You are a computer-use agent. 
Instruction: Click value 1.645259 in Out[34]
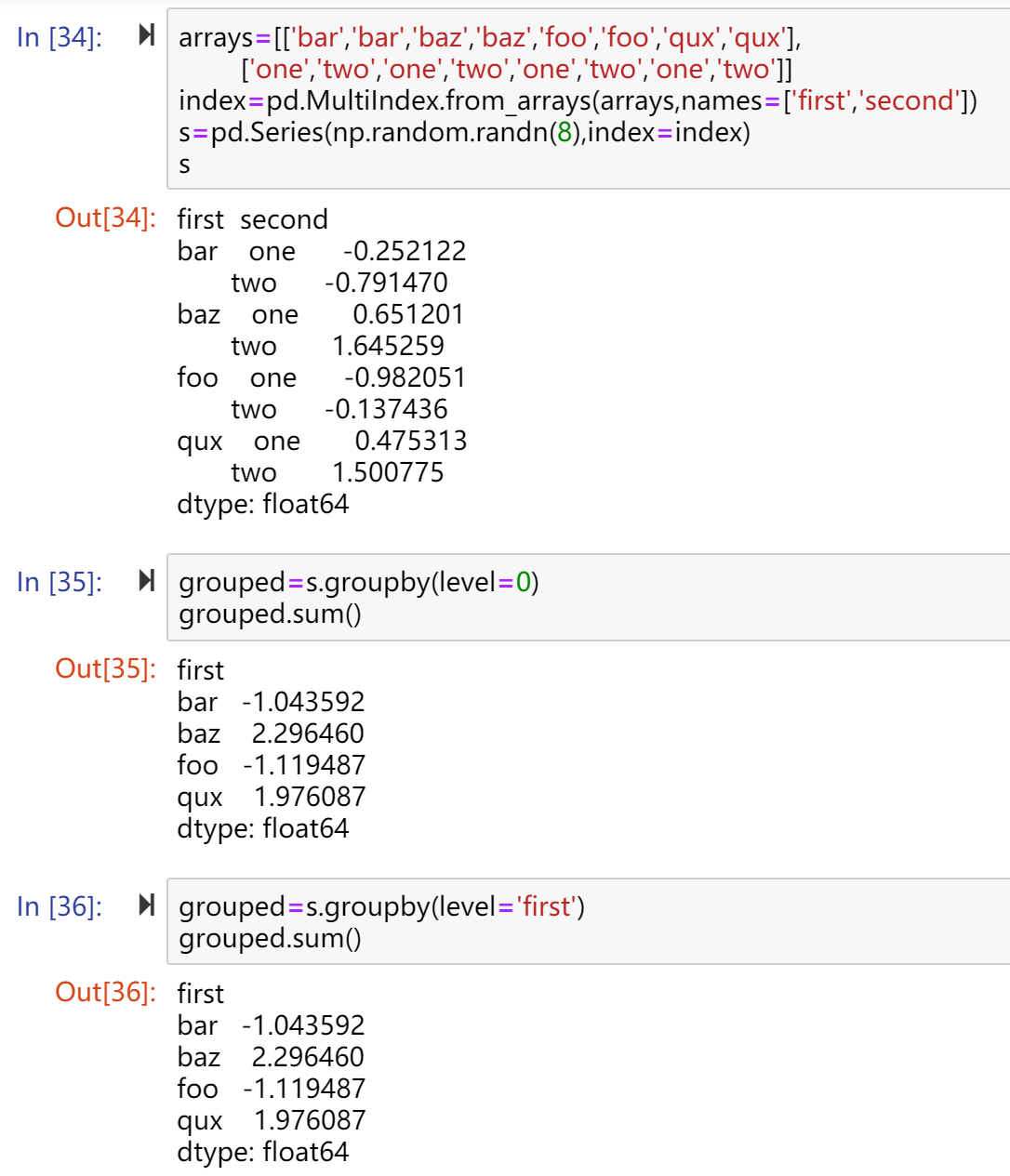coord(389,346)
